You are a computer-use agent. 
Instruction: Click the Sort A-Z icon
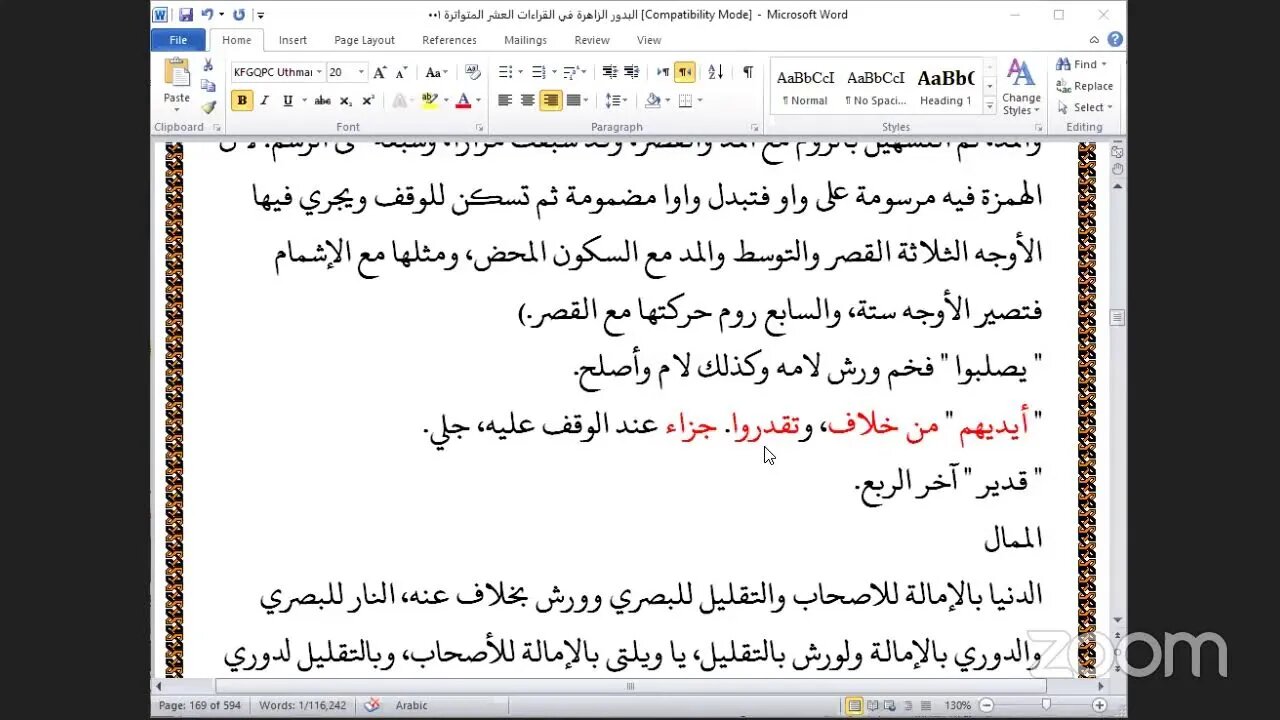(x=716, y=72)
